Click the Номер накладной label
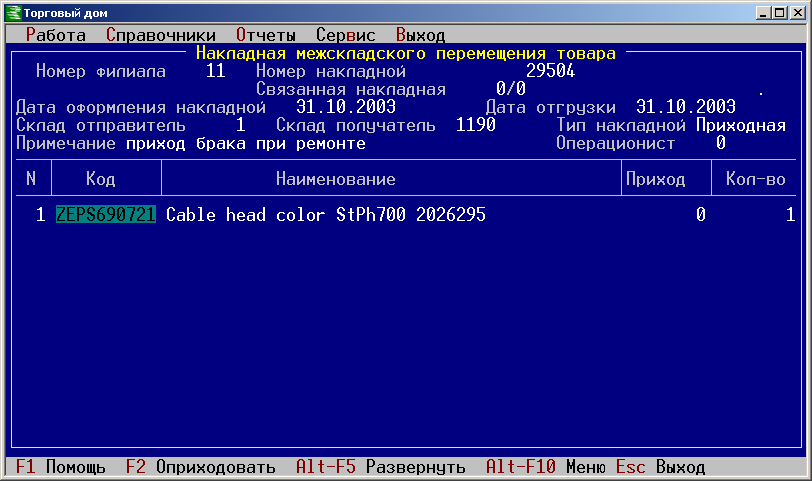812x481 pixels. point(330,71)
